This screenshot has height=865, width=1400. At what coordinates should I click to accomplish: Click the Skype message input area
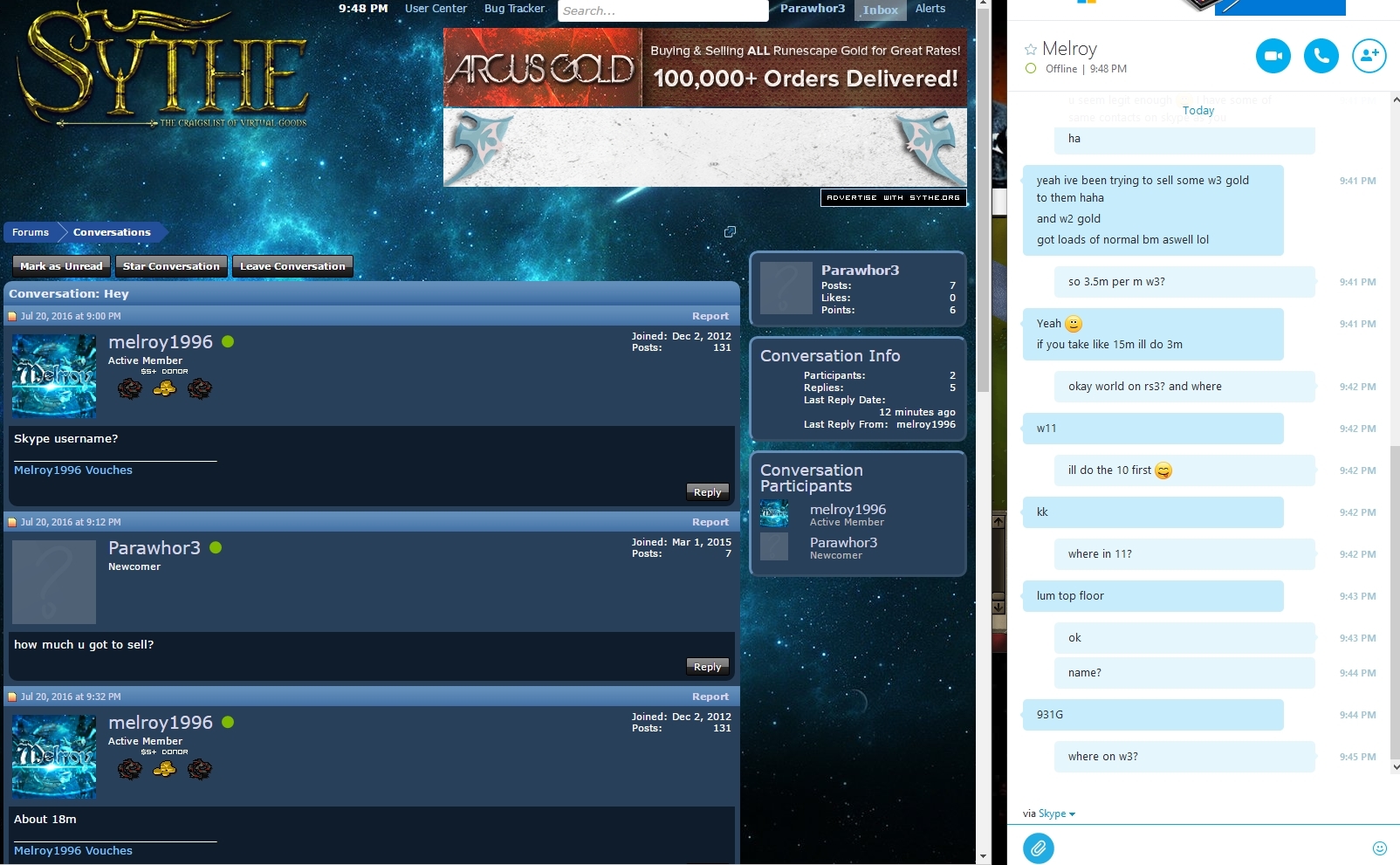pyautogui.click(x=1211, y=848)
